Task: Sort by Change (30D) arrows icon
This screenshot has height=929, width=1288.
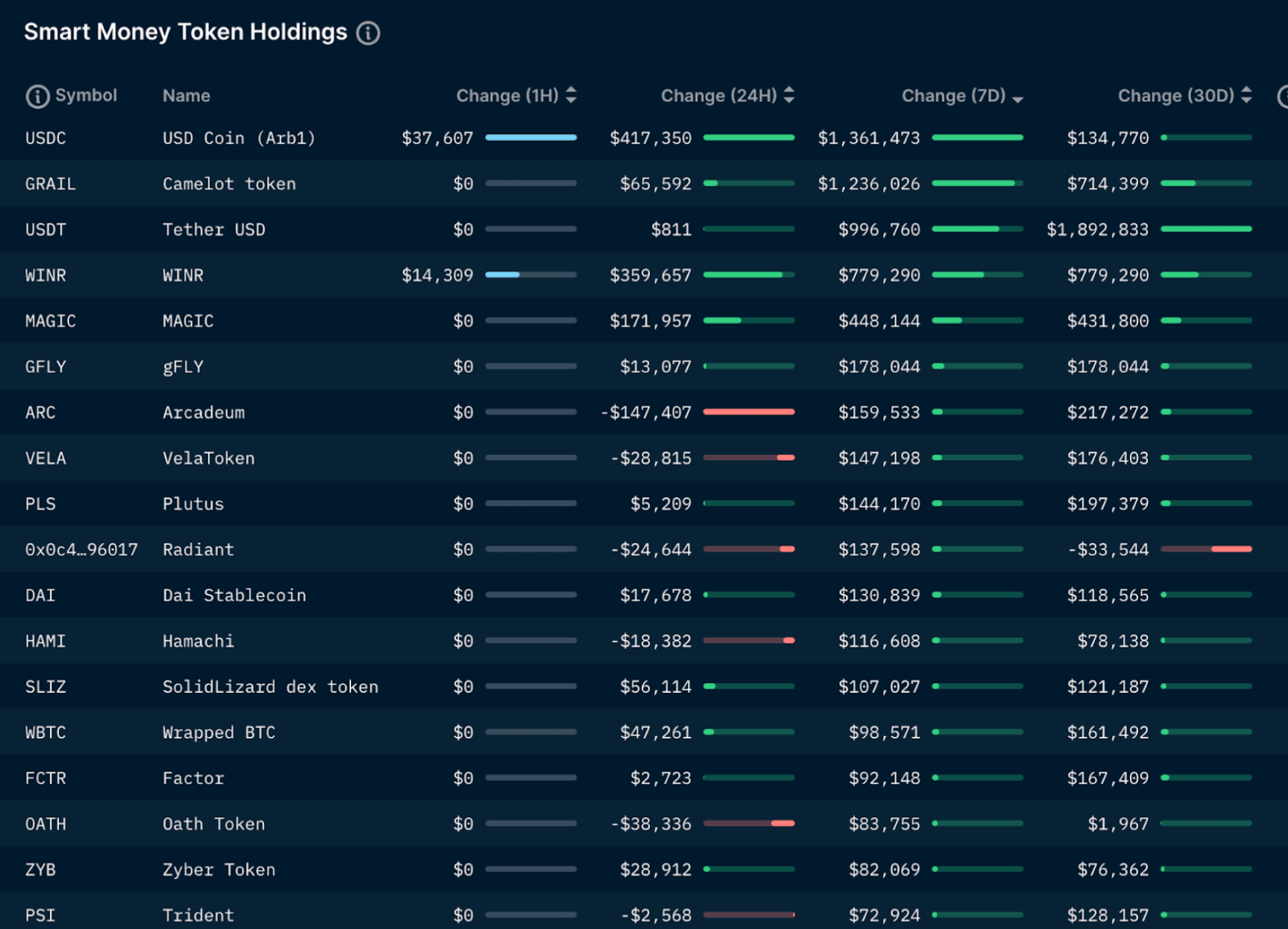Action: [x=1246, y=95]
